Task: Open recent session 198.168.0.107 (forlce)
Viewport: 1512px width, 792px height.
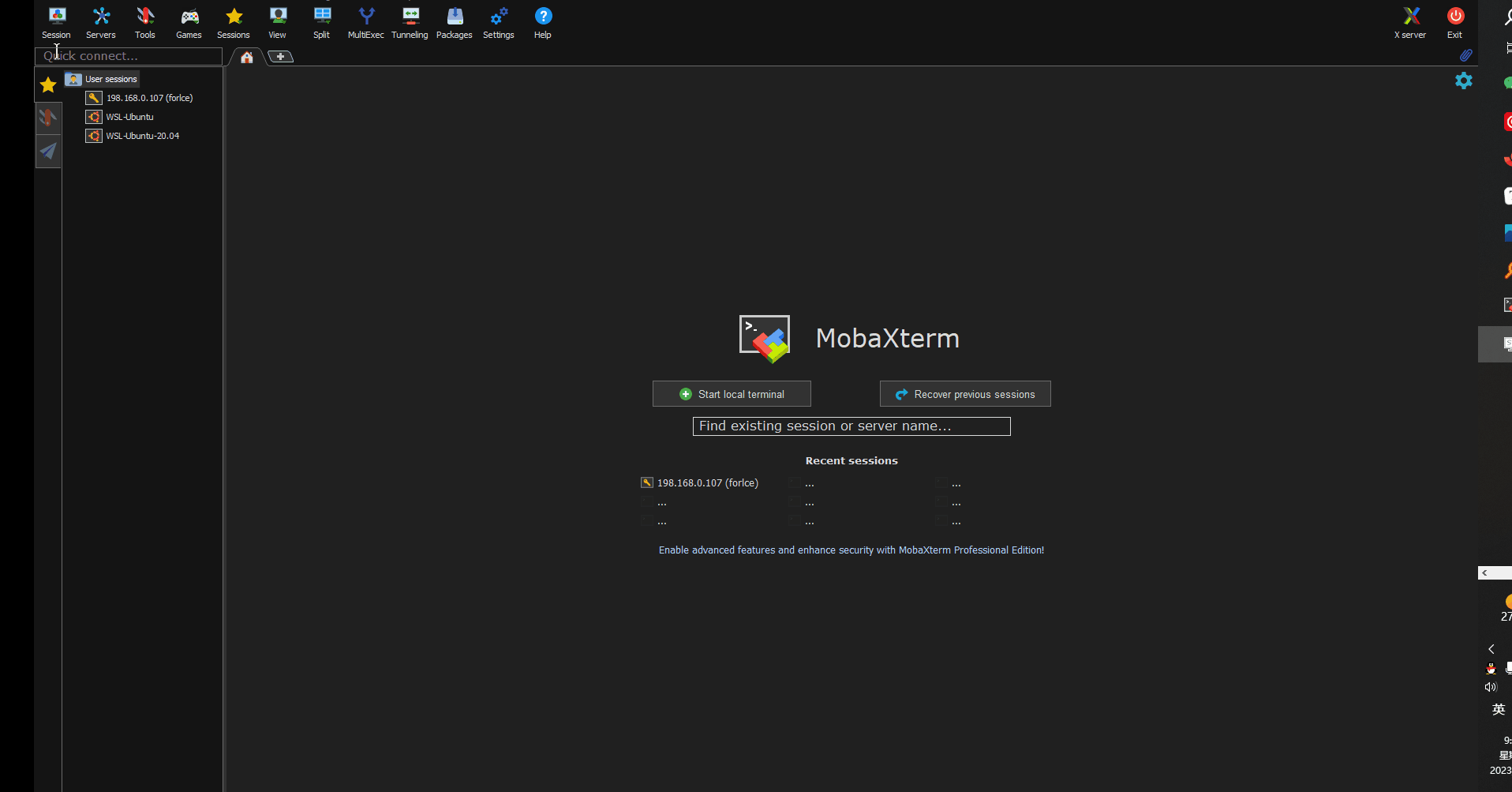Action: click(700, 482)
